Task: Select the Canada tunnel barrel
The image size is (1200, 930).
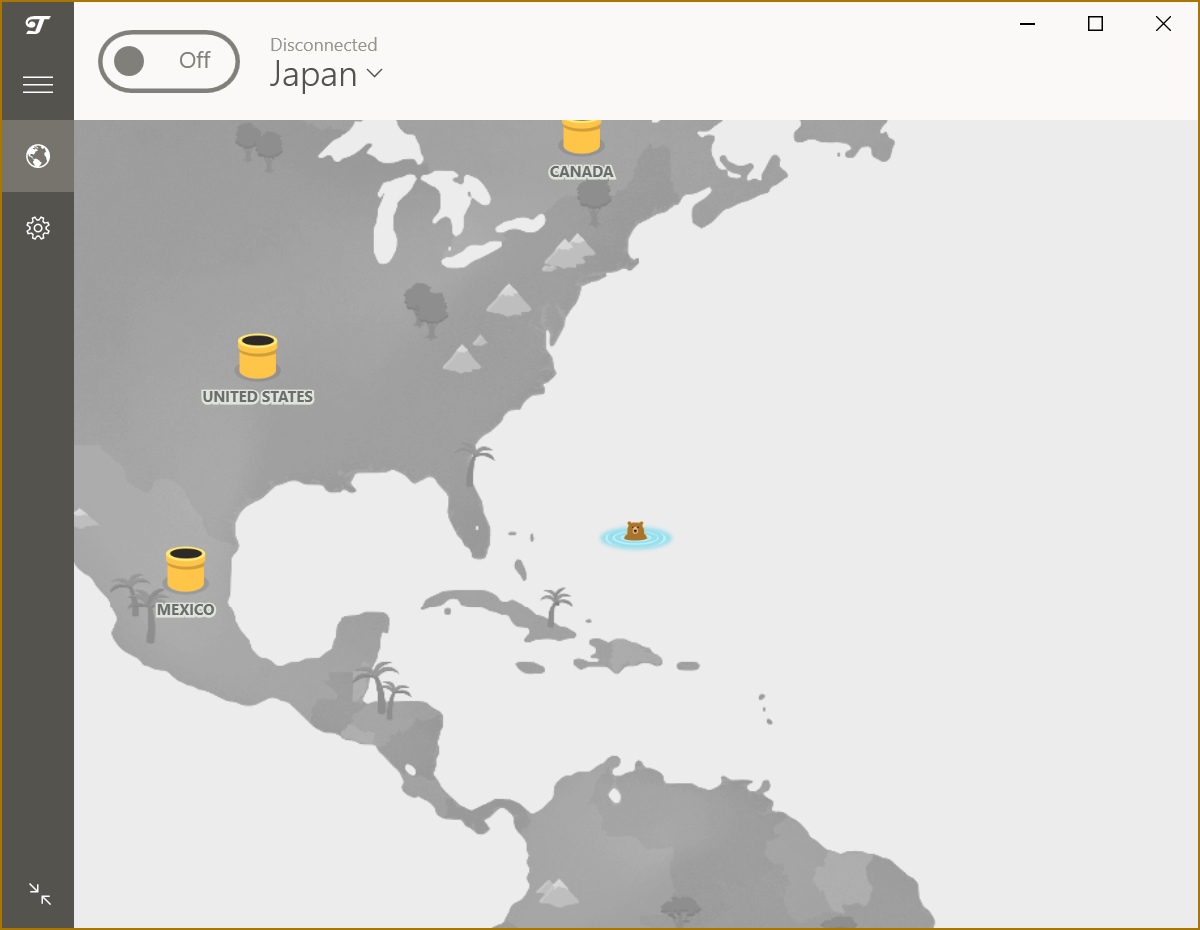Action: click(x=581, y=137)
